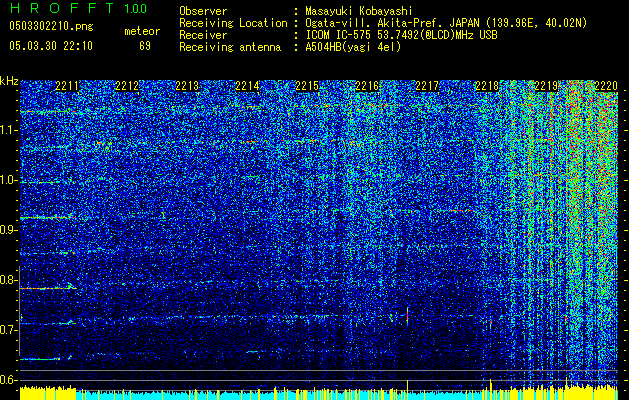Click the ICOM IC-575 receiver text

click(x=401, y=35)
